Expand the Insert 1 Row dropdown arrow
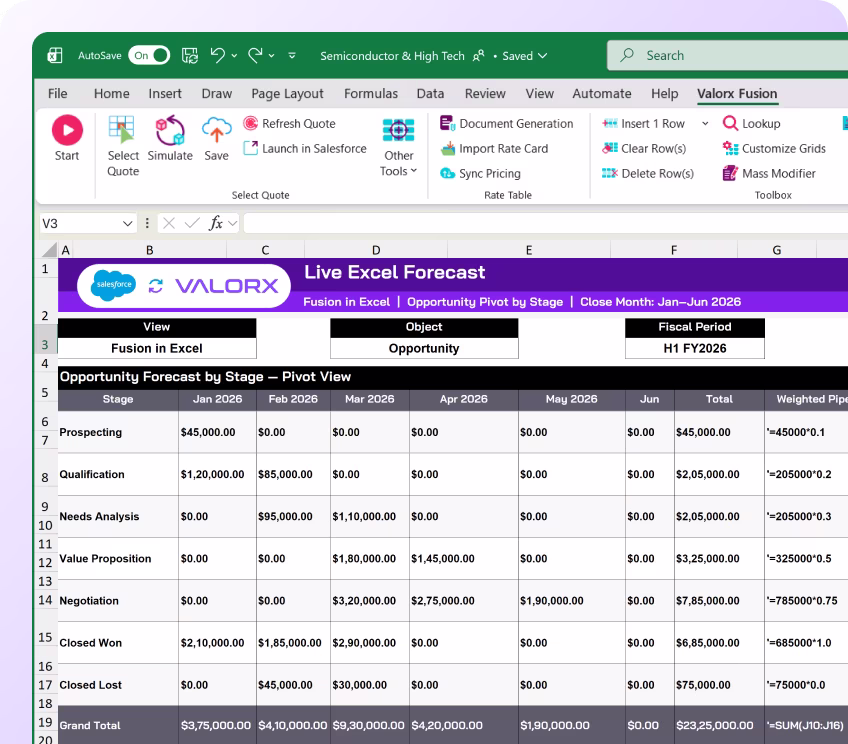848x744 pixels. [x=705, y=124]
